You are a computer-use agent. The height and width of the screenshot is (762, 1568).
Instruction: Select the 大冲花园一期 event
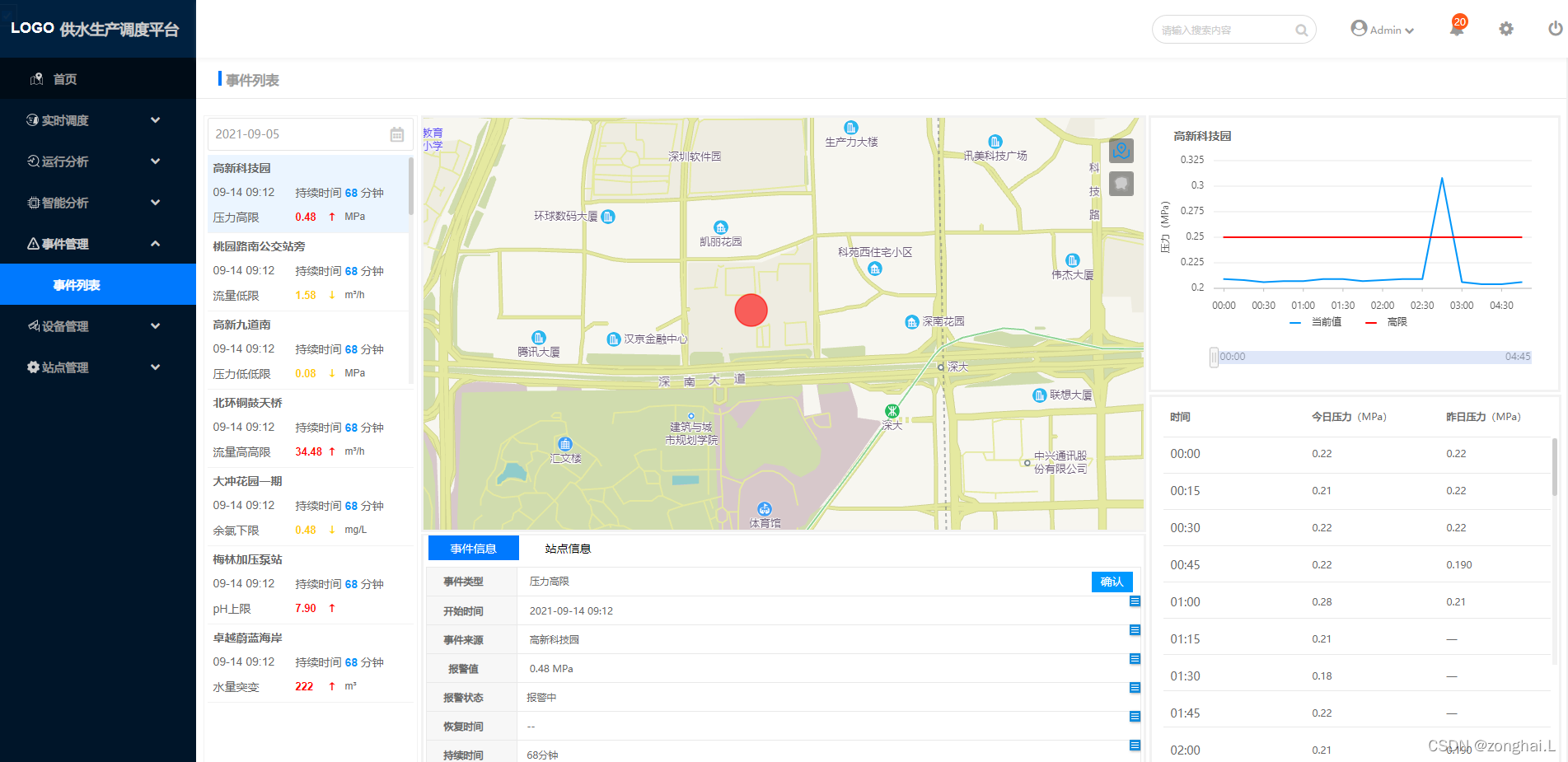pyautogui.click(x=309, y=507)
